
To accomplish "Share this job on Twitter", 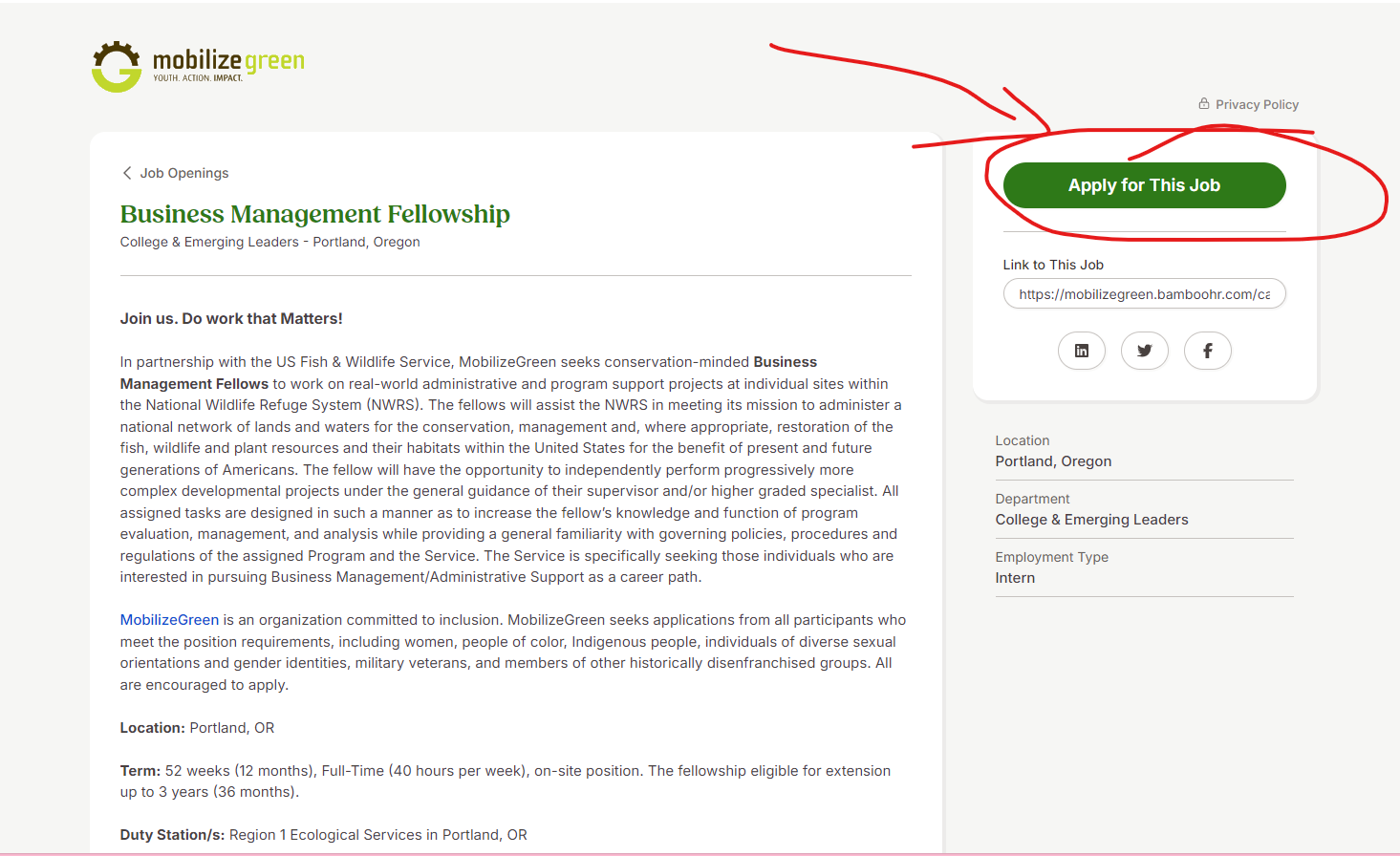I will [x=1144, y=351].
